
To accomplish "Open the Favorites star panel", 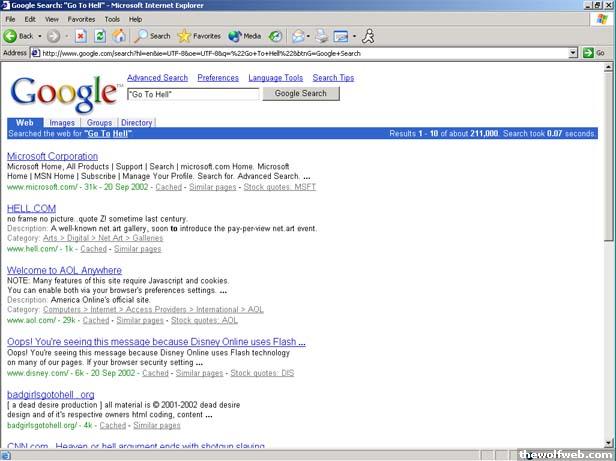I will 199,35.
